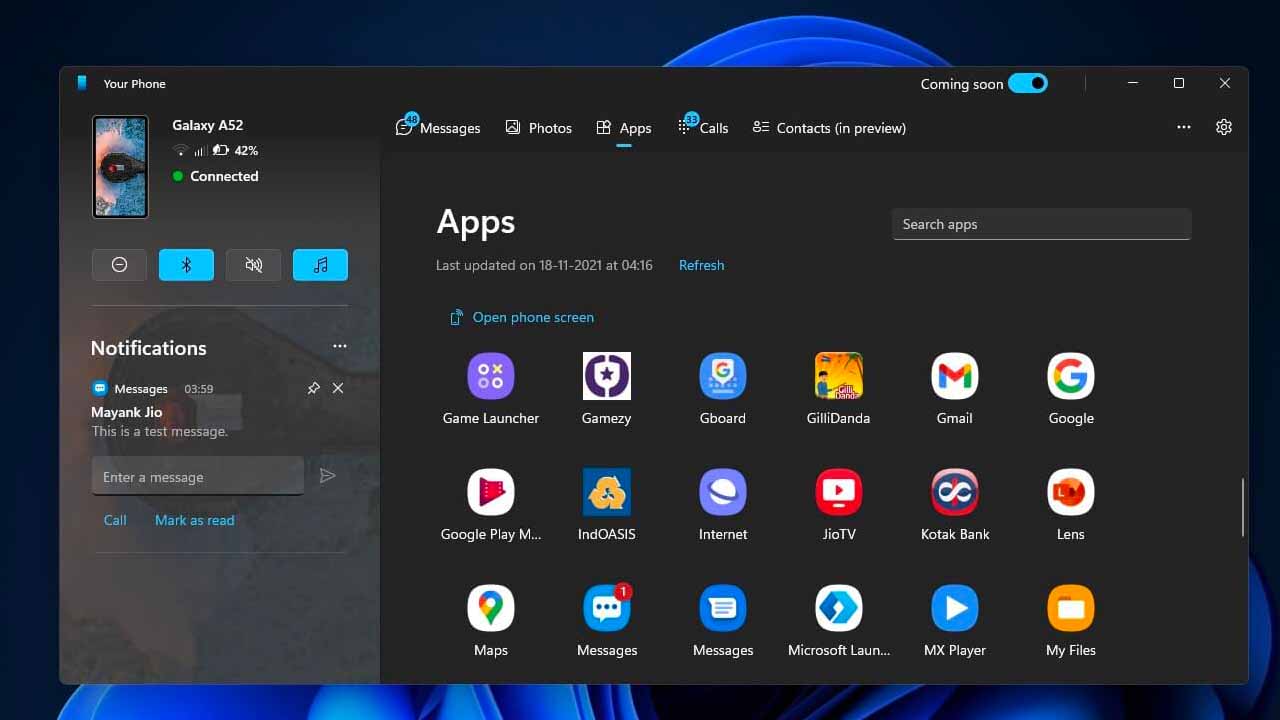Viewport: 1280px width, 720px height.
Task: Open Contacts (in preview) tab
Action: pyautogui.click(x=829, y=127)
